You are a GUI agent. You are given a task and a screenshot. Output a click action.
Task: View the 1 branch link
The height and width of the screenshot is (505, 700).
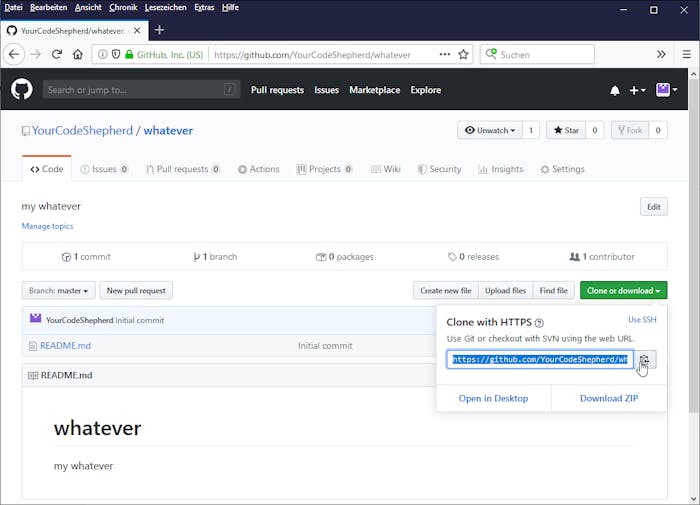tap(215, 257)
